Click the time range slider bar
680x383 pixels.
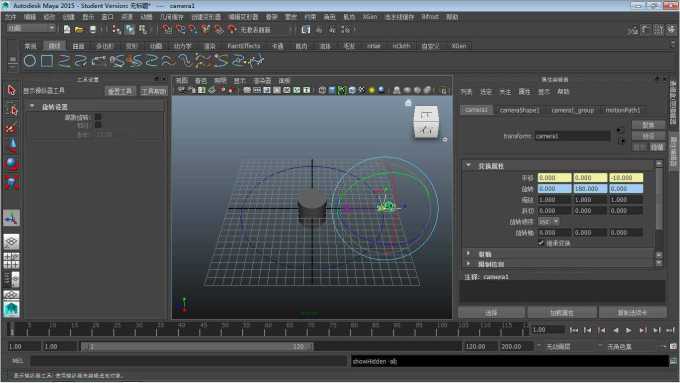pos(196,347)
